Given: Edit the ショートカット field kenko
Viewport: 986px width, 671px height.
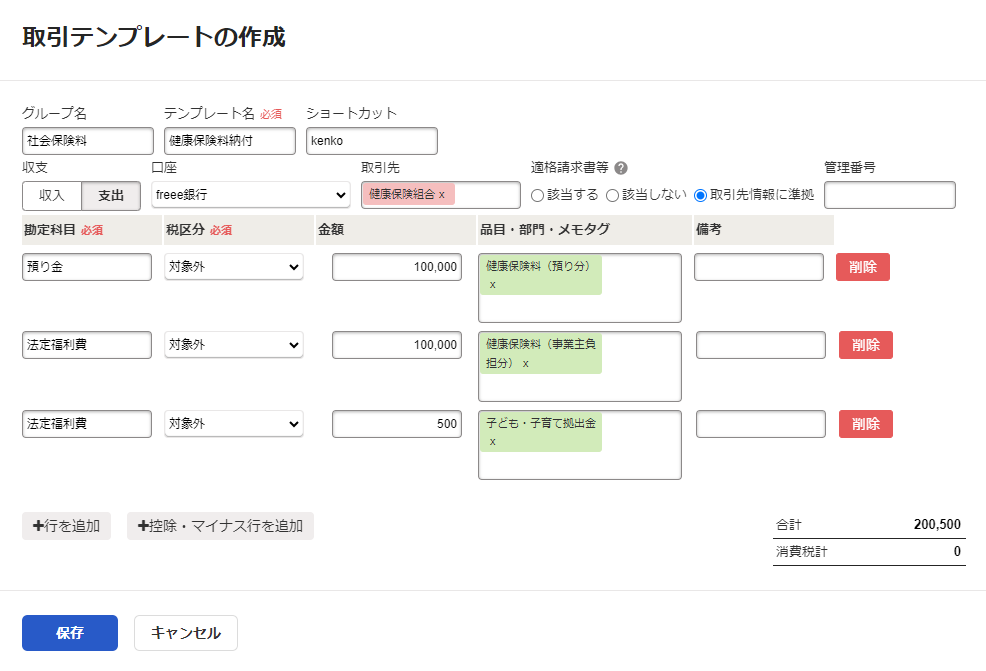Looking at the screenshot, I should click(372, 141).
